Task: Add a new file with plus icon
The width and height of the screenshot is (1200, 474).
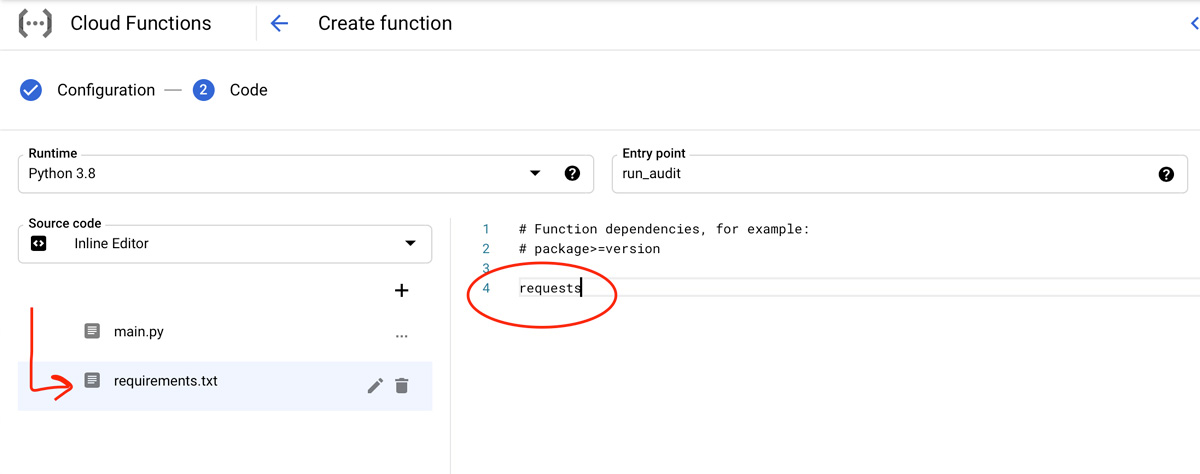Action: [x=402, y=291]
